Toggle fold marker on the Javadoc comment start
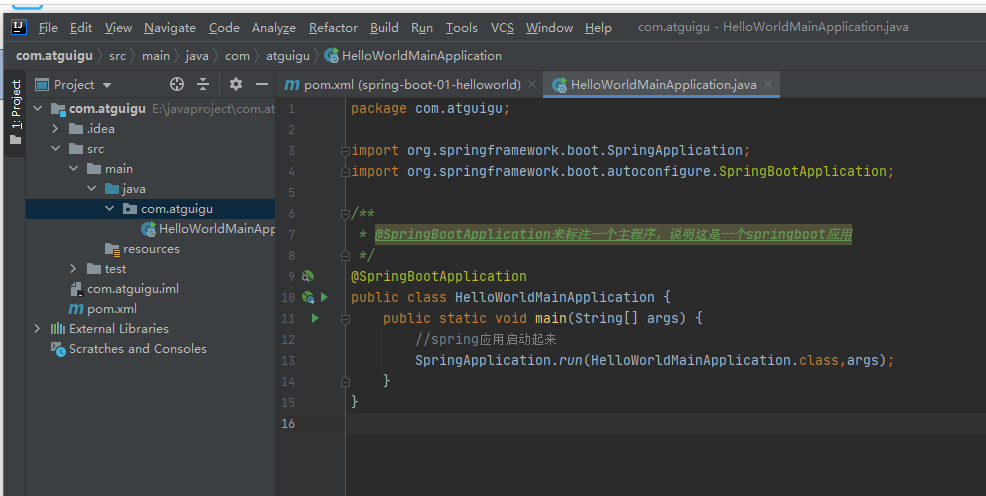The height and width of the screenshot is (496, 986). (x=344, y=213)
